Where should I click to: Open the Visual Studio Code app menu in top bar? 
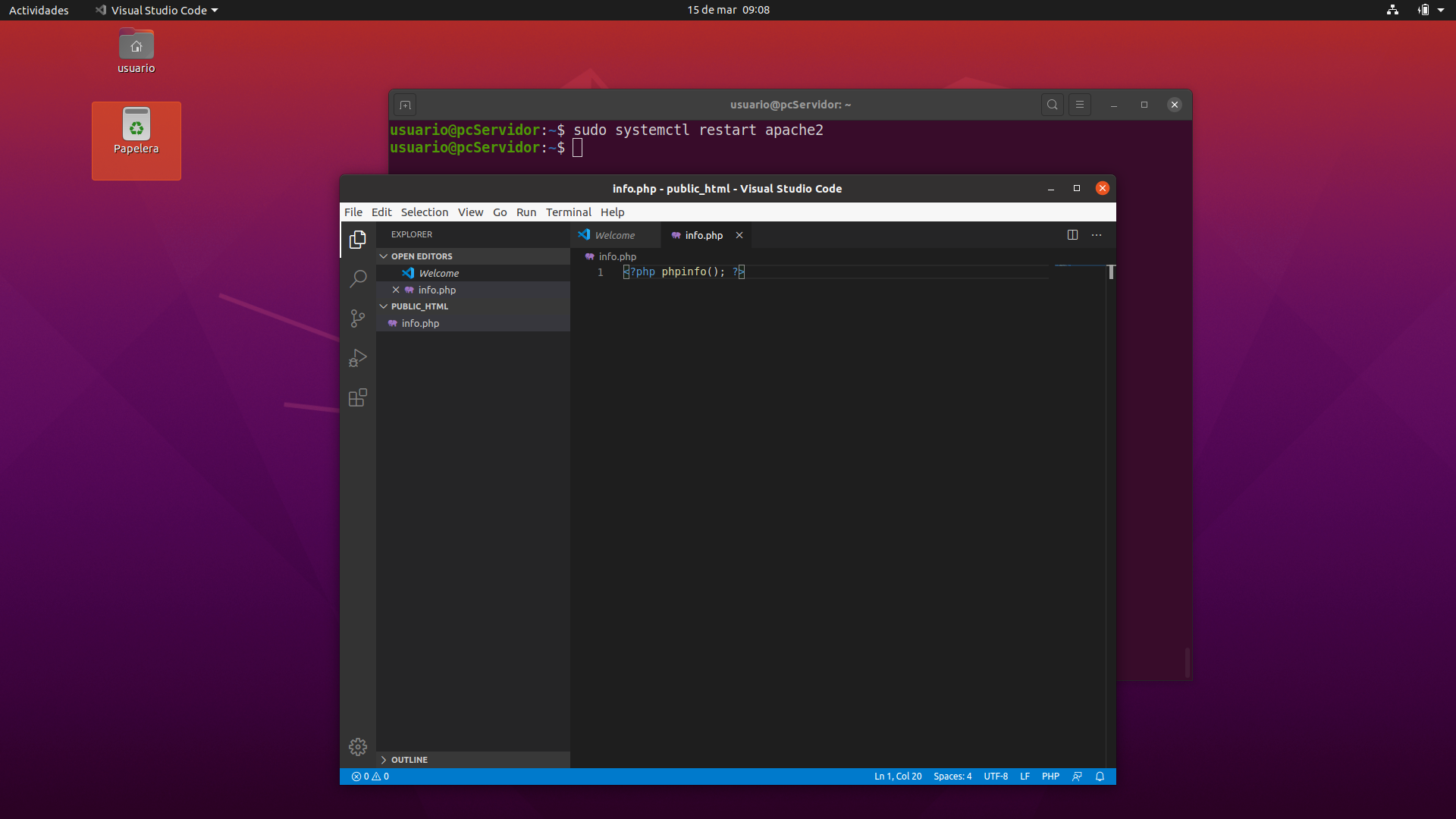pyautogui.click(x=157, y=10)
